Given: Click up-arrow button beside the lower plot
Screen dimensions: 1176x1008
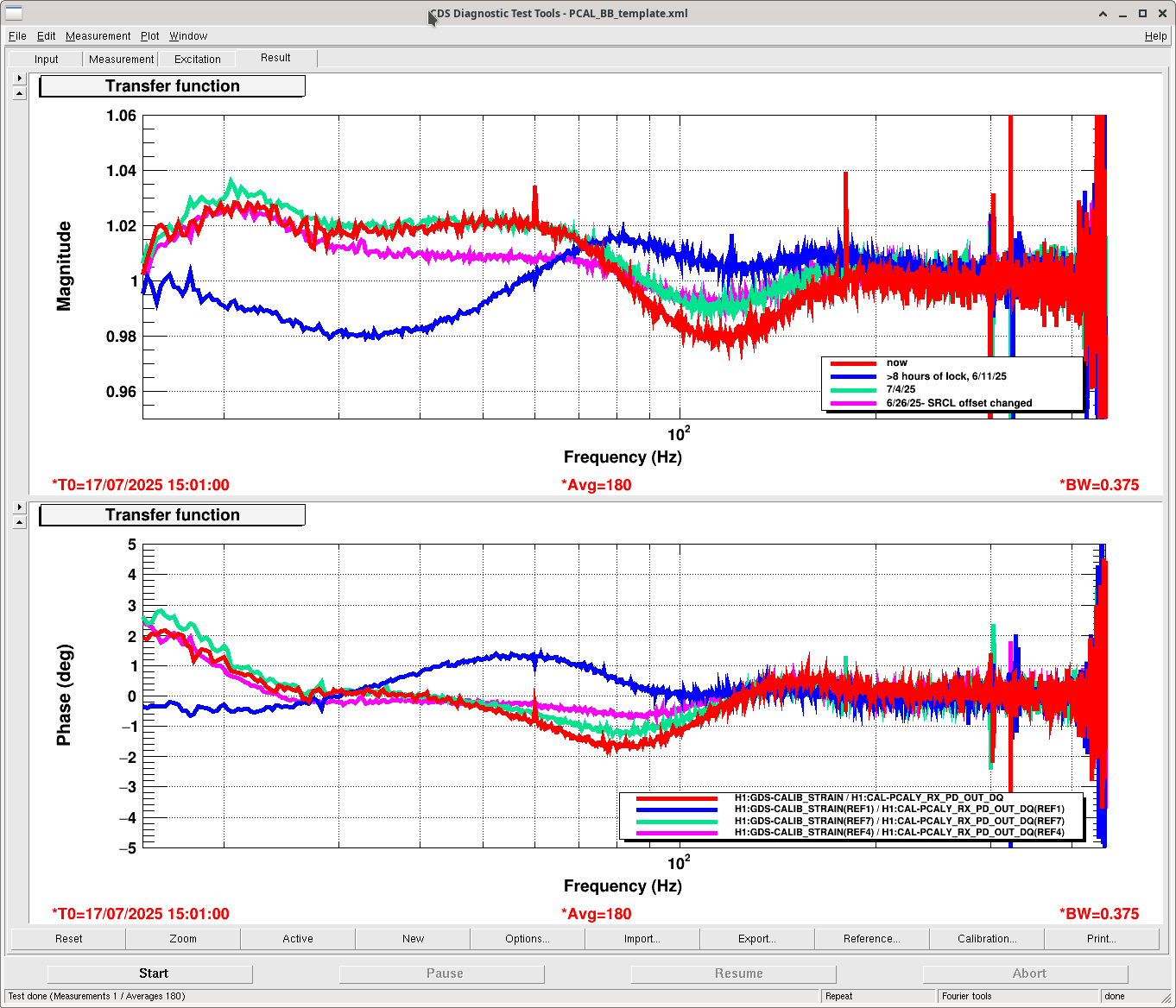Looking at the screenshot, I should (x=19, y=522).
